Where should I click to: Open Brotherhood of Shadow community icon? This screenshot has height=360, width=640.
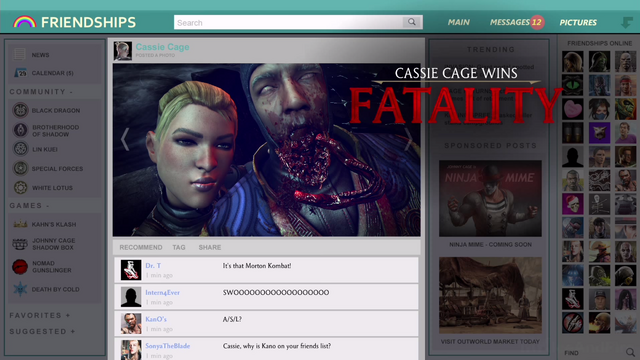pyautogui.click(x=20, y=130)
